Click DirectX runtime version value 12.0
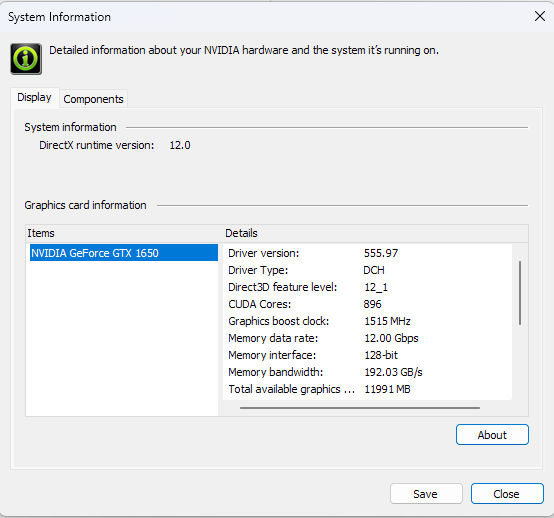The image size is (554, 518). pyautogui.click(x=180, y=145)
